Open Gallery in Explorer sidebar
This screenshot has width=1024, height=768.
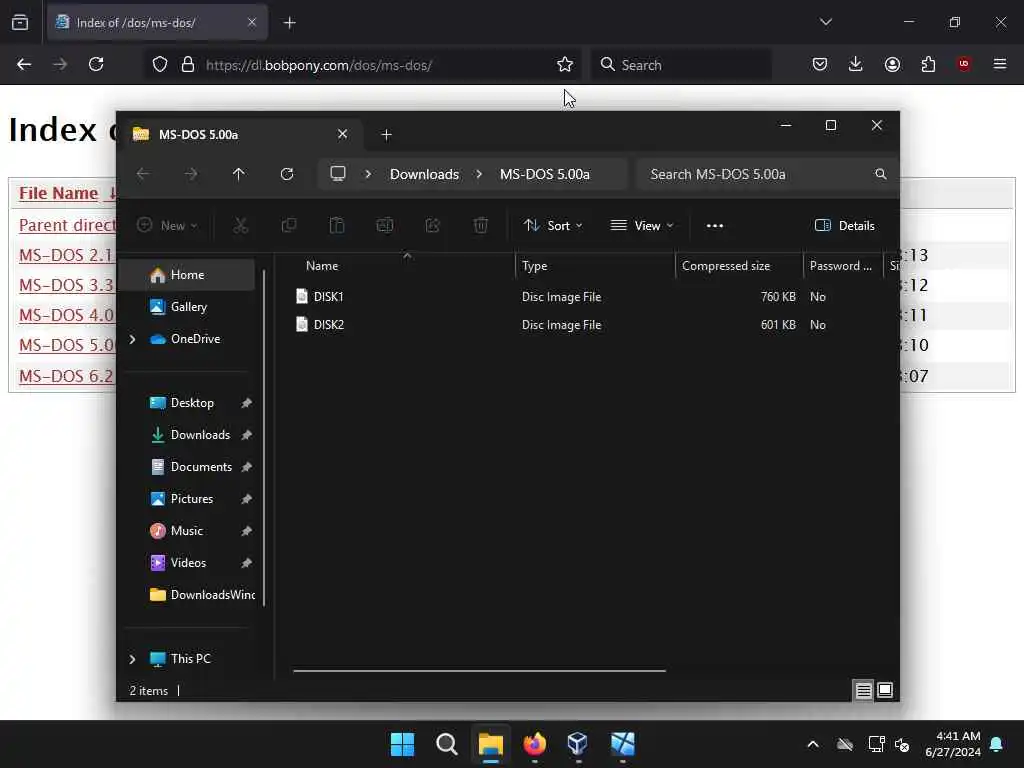tap(187, 306)
